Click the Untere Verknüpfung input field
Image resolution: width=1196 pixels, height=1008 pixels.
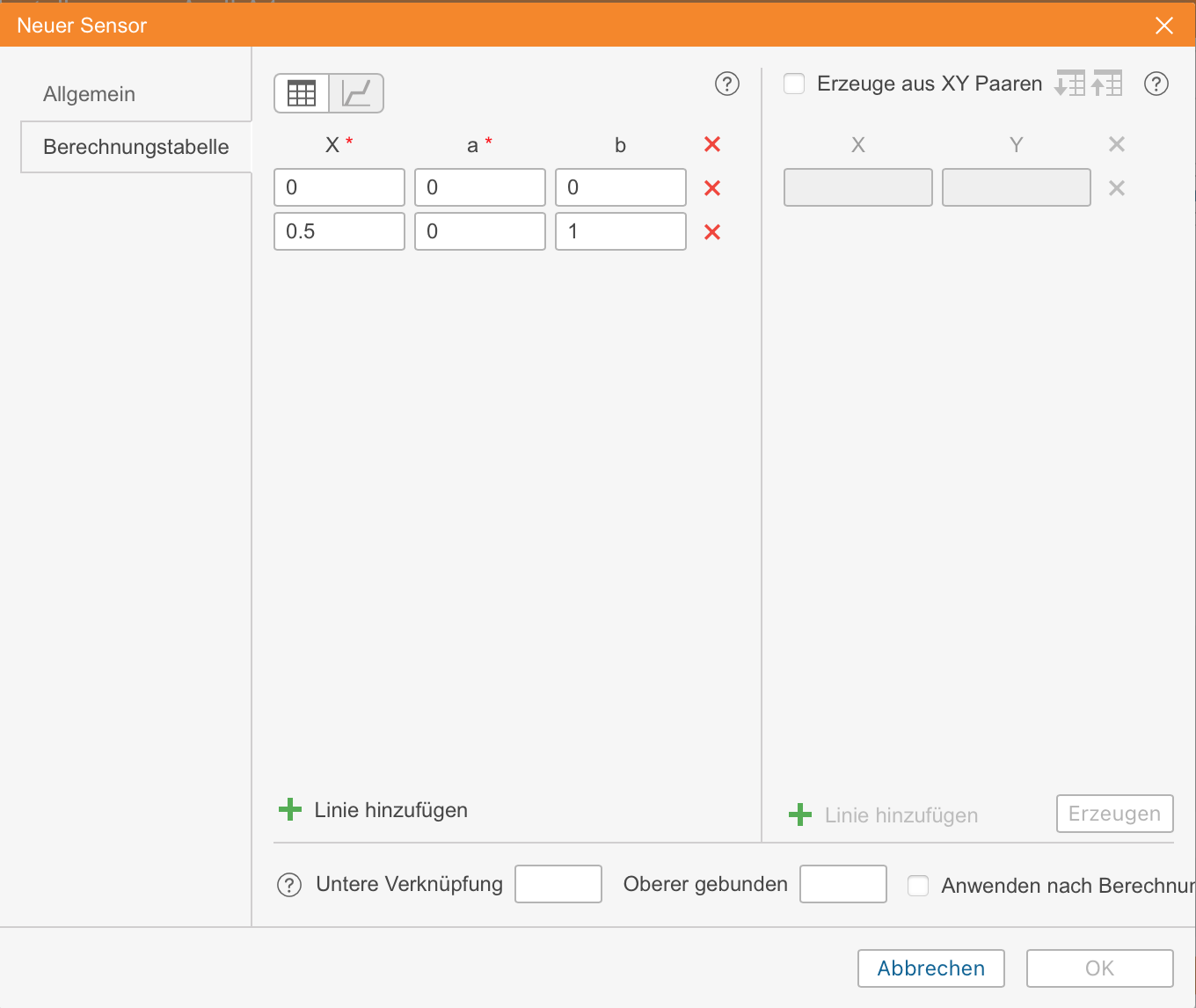pyautogui.click(x=558, y=884)
